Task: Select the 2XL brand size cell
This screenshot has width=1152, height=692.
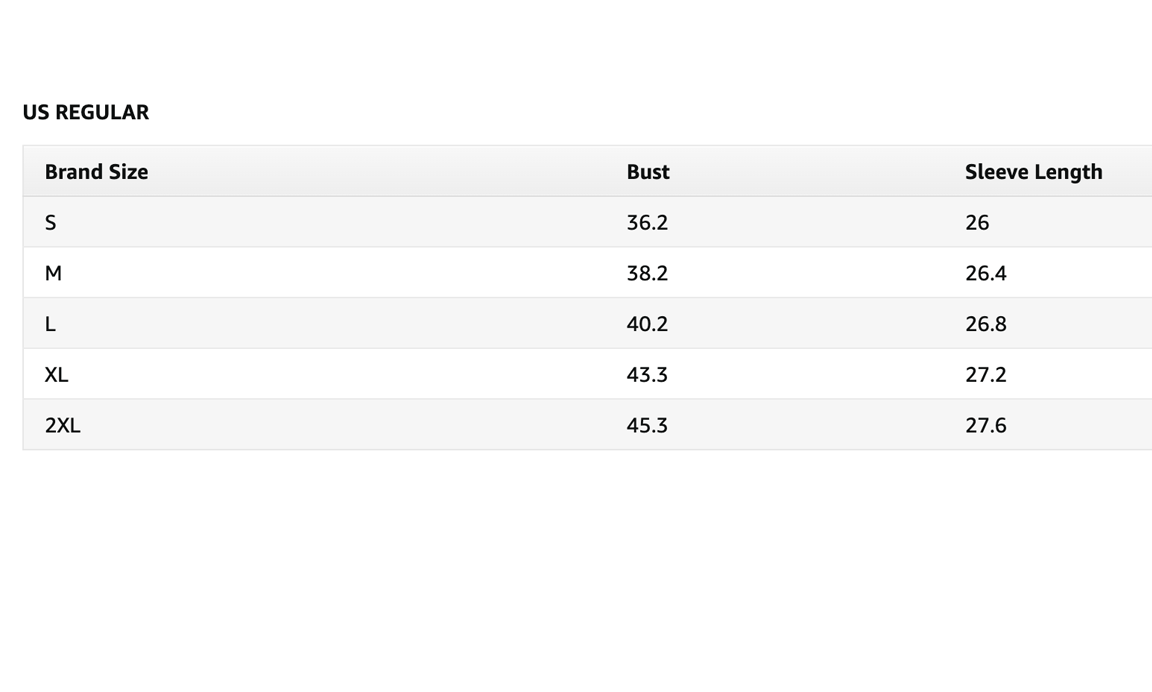Action: coord(62,425)
